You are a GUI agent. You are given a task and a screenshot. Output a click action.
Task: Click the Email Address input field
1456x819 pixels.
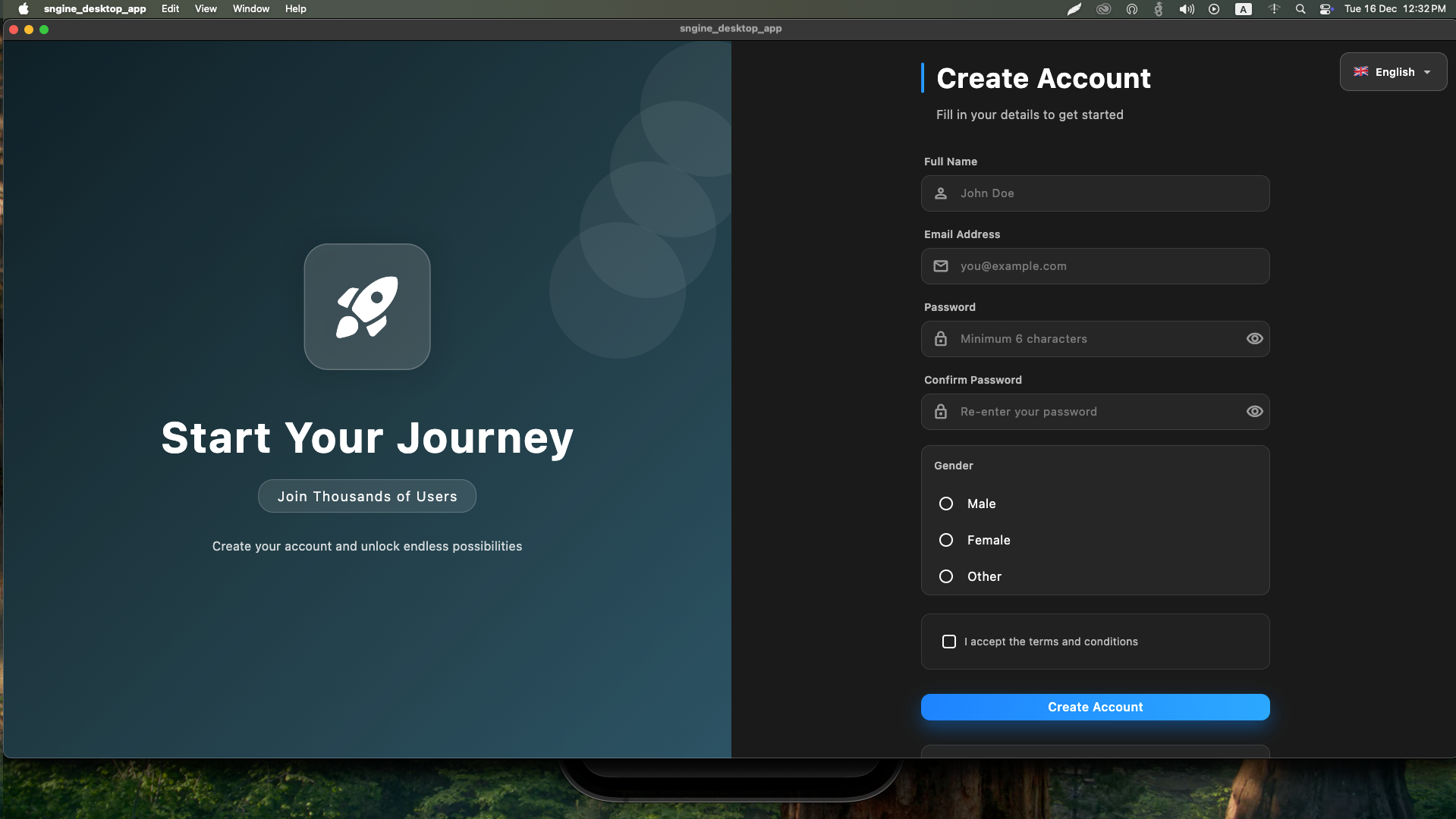click(x=1095, y=266)
